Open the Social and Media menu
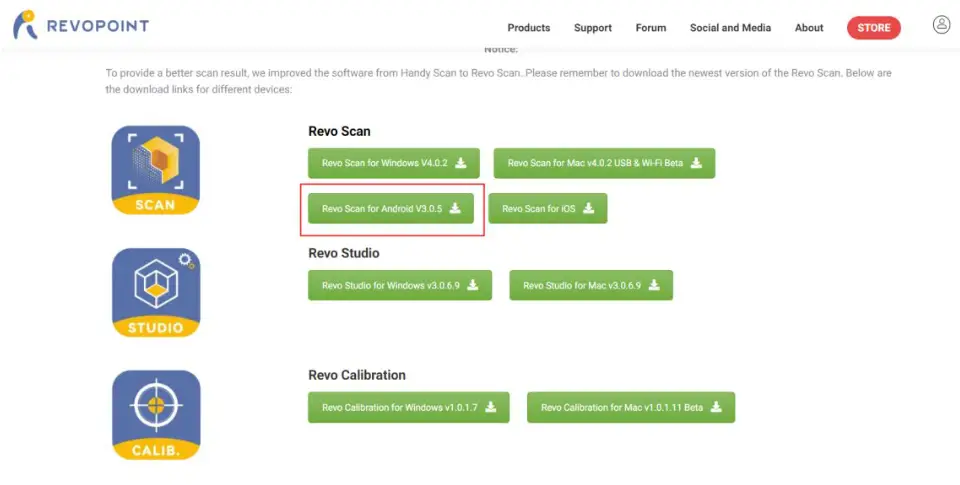This screenshot has width=960, height=485. pyautogui.click(x=730, y=28)
